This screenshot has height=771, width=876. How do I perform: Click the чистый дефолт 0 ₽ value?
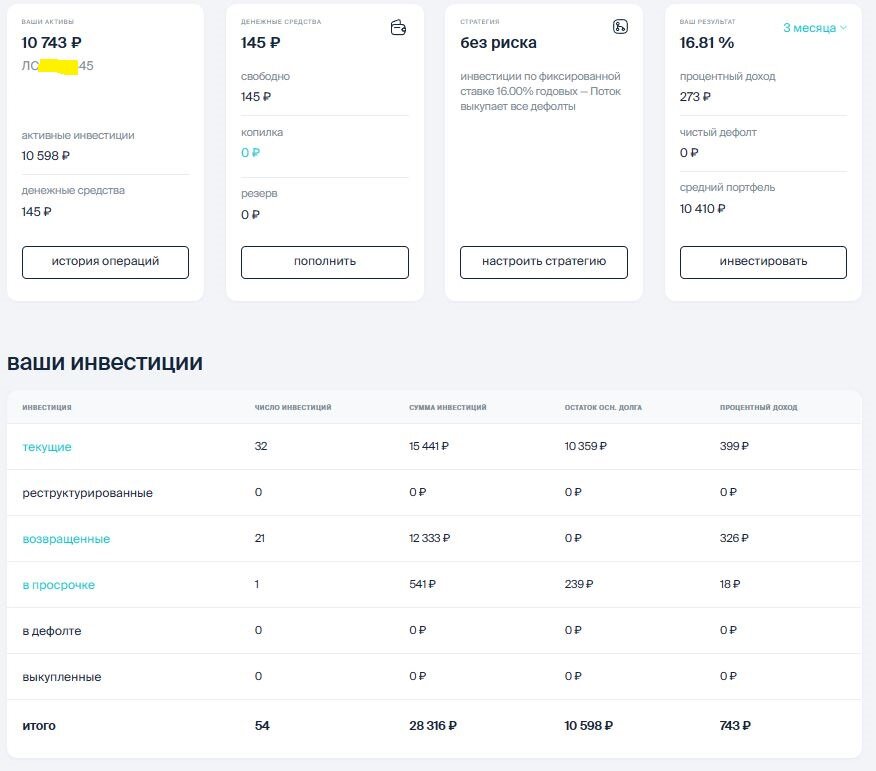(x=689, y=153)
